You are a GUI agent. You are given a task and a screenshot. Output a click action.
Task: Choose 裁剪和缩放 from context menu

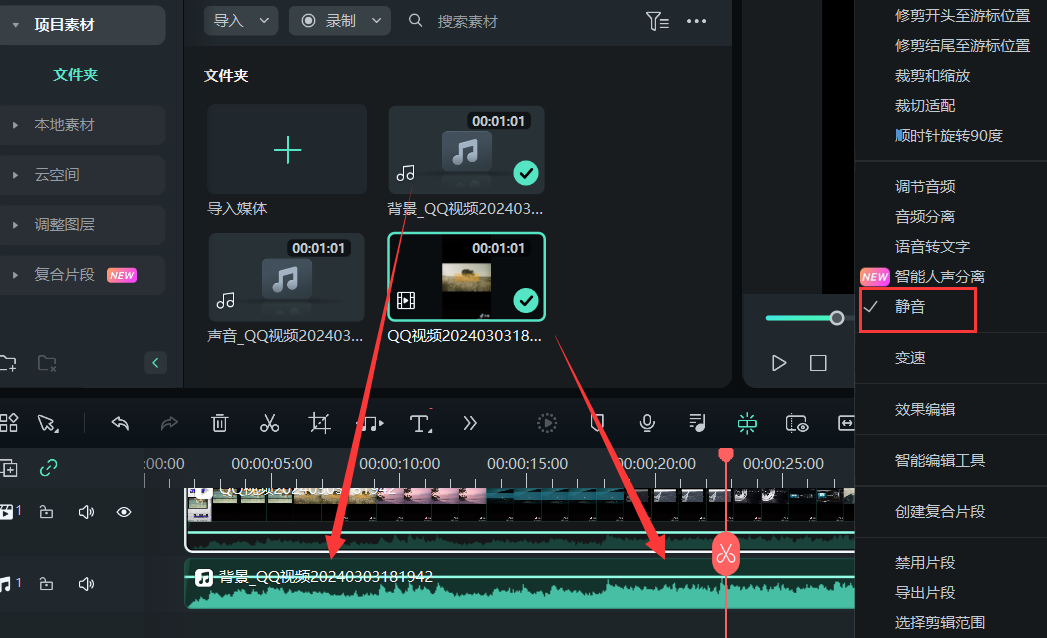tap(933, 75)
